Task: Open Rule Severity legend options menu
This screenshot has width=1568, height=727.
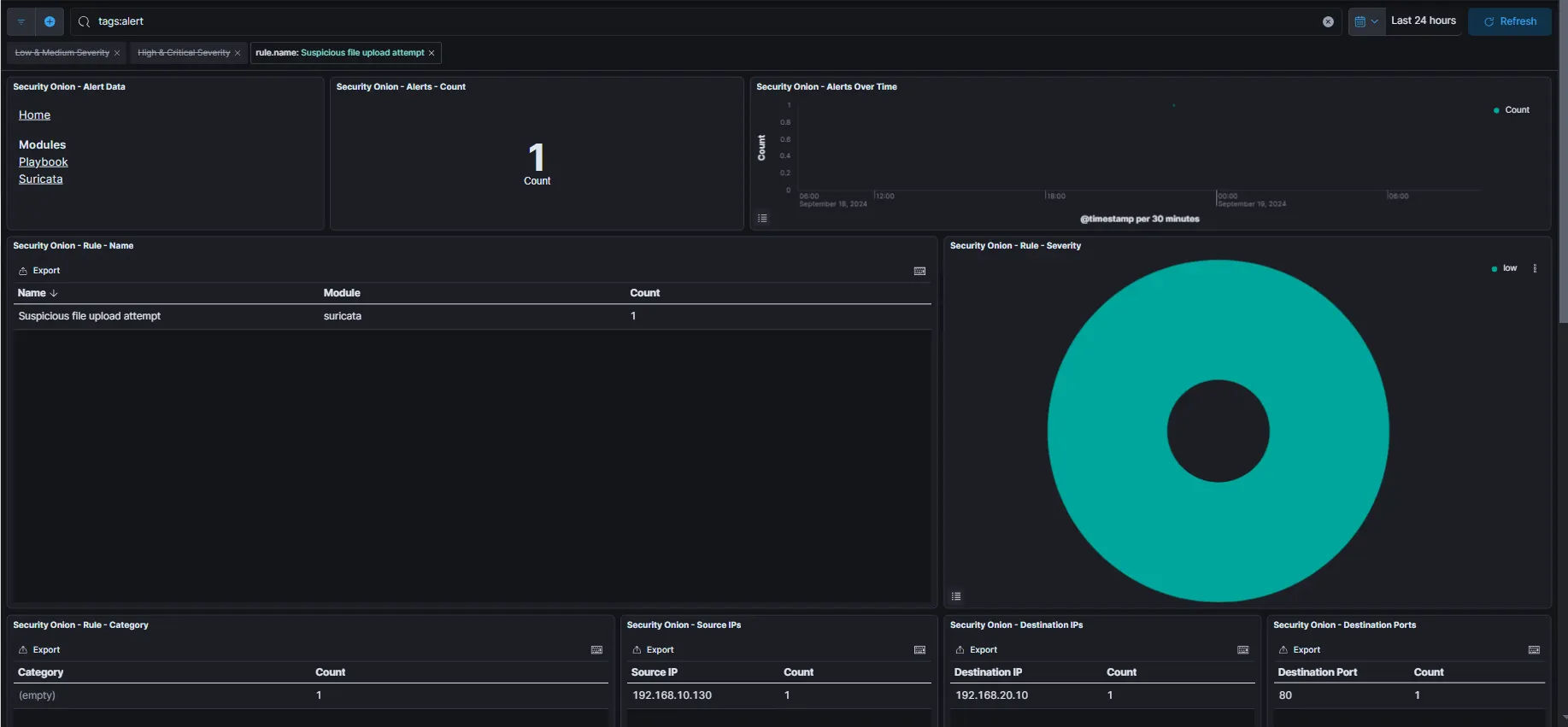Action: tap(1535, 268)
